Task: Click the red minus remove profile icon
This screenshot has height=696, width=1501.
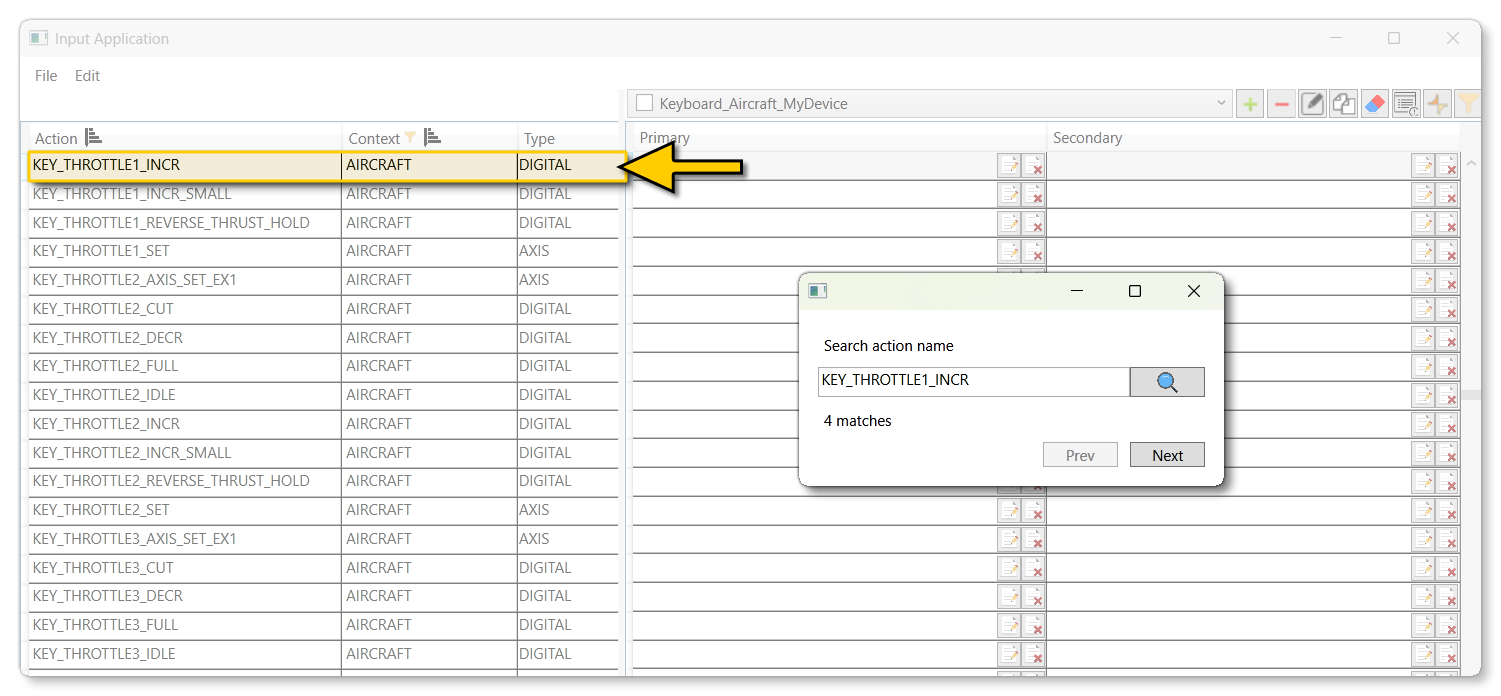Action: tap(1281, 104)
